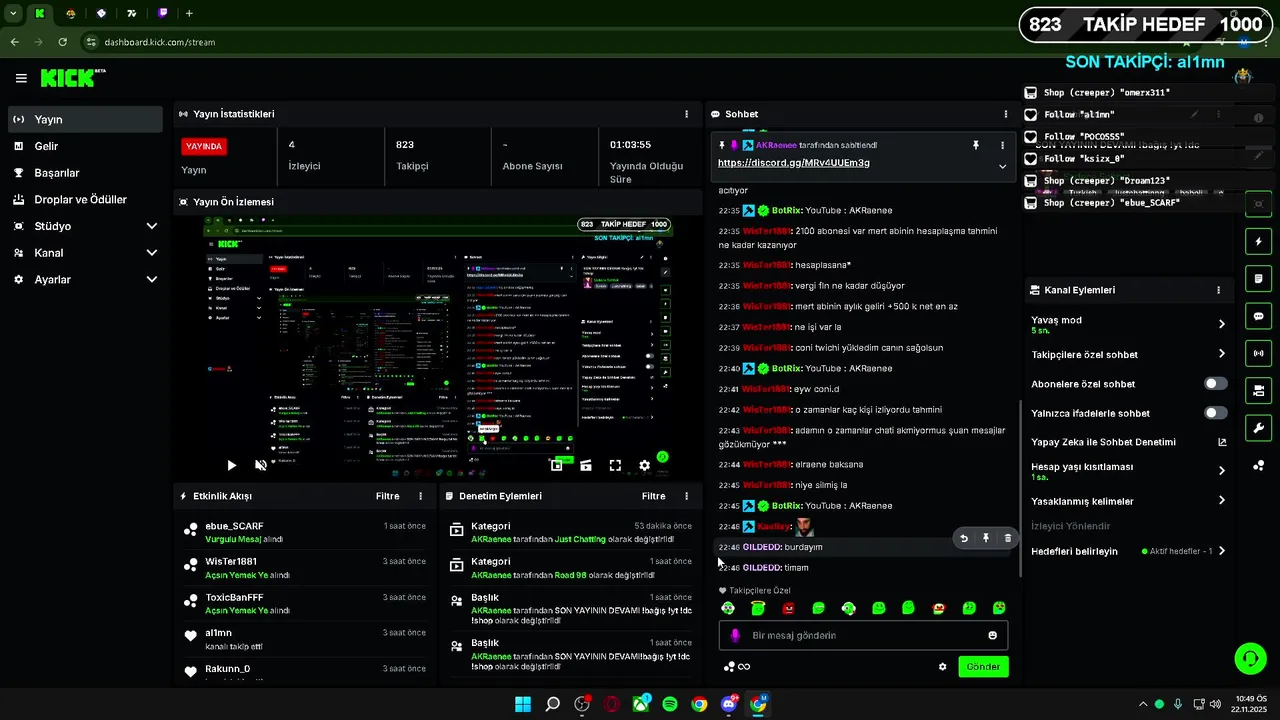
Task: Open the emoji picker in message box
Action: tap(992, 635)
